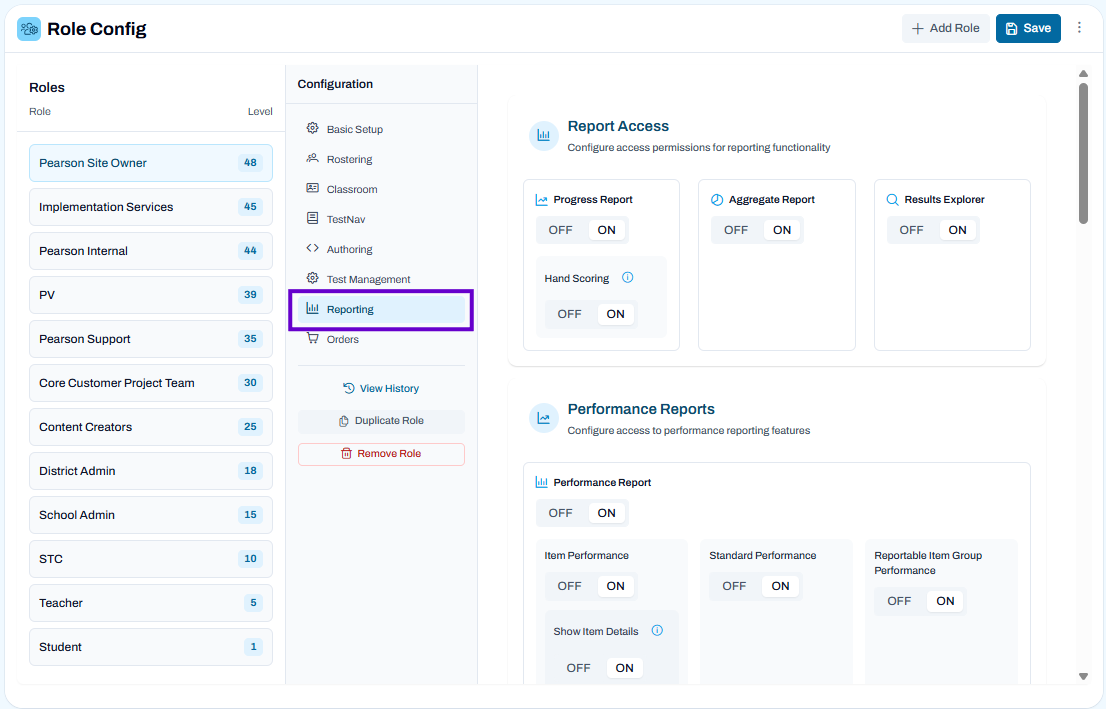
Task: Click the Rostering people icon
Action: click(x=312, y=158)
